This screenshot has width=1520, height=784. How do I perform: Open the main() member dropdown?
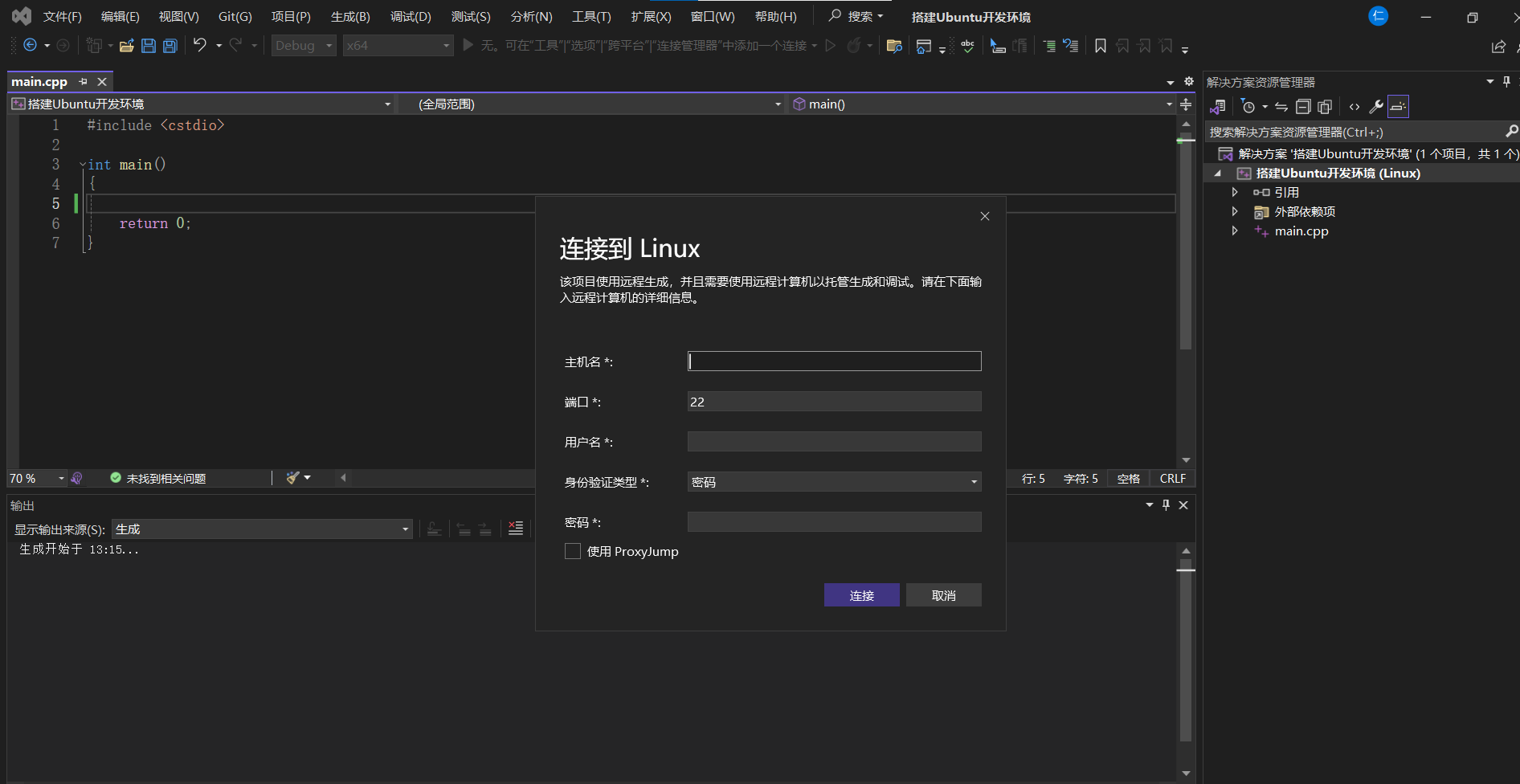pyautogui.click(x=982, y=104)
